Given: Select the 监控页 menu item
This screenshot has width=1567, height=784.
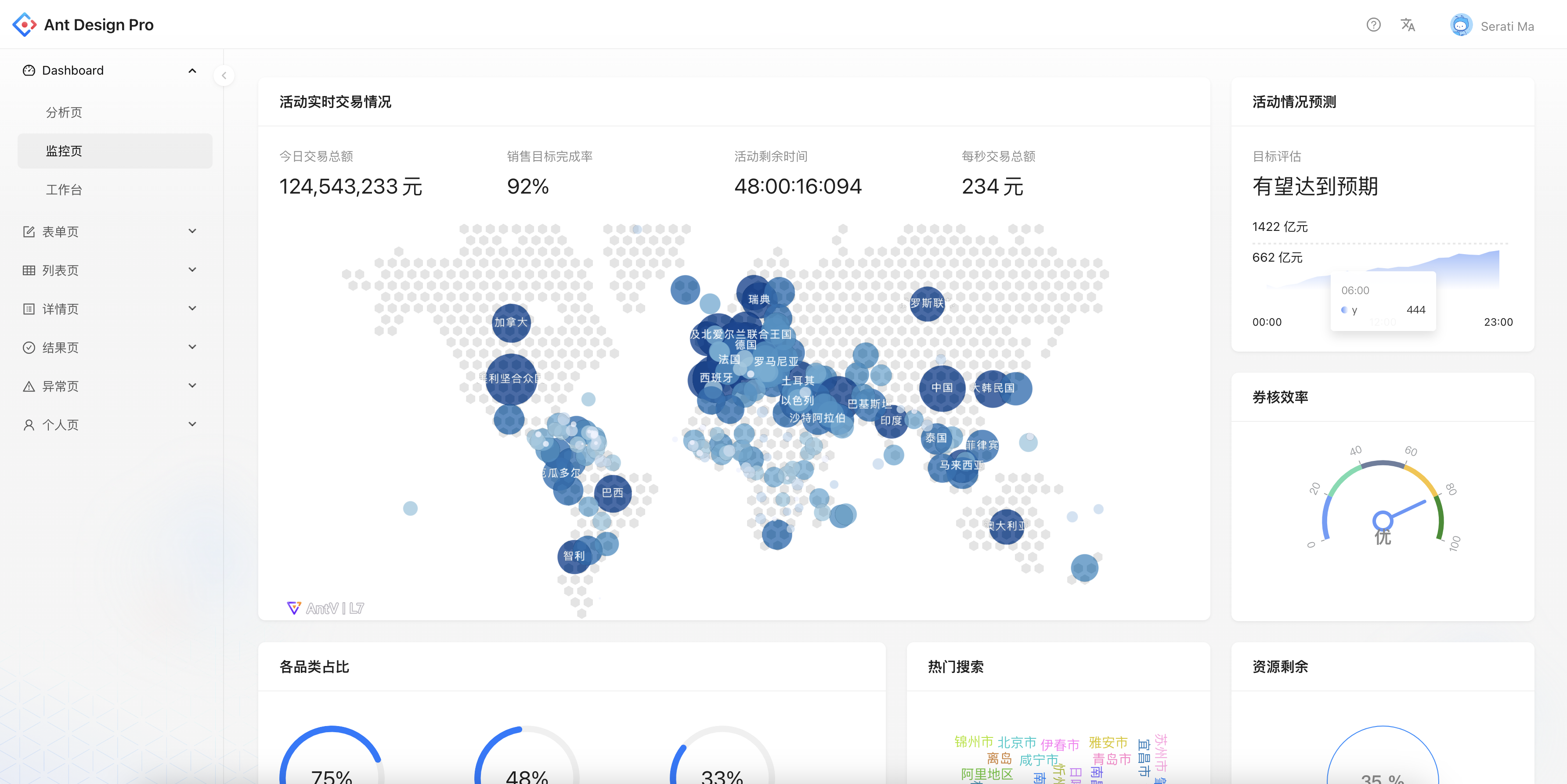Looking at the screenshot, I should (x=115, y=151).
